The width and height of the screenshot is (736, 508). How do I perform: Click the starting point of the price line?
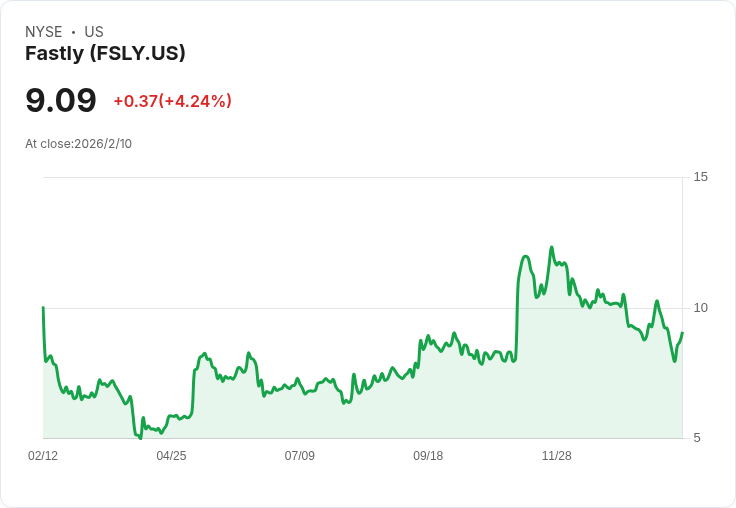pos(43,308)
